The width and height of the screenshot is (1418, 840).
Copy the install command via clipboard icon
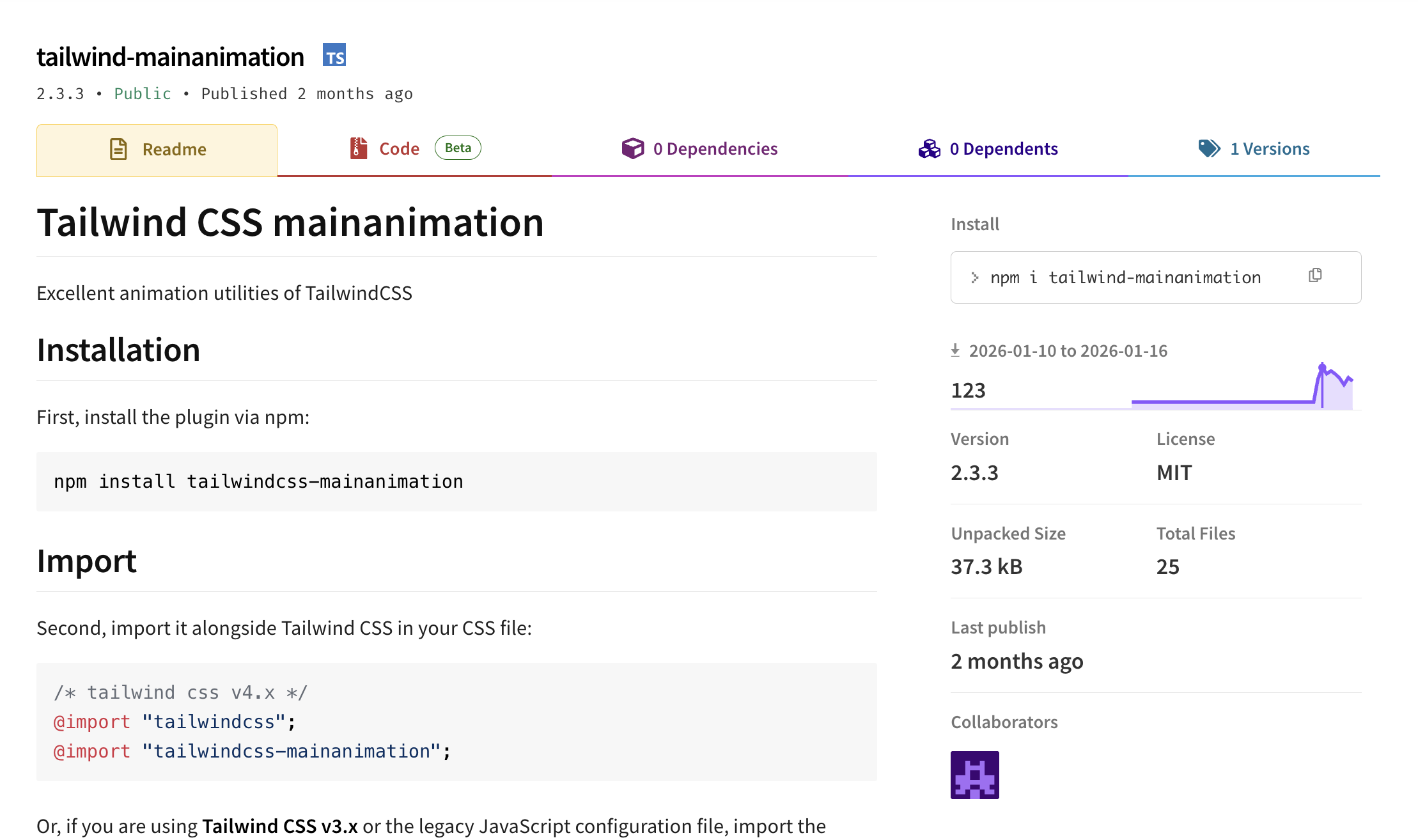click(x=1315, y=276)
